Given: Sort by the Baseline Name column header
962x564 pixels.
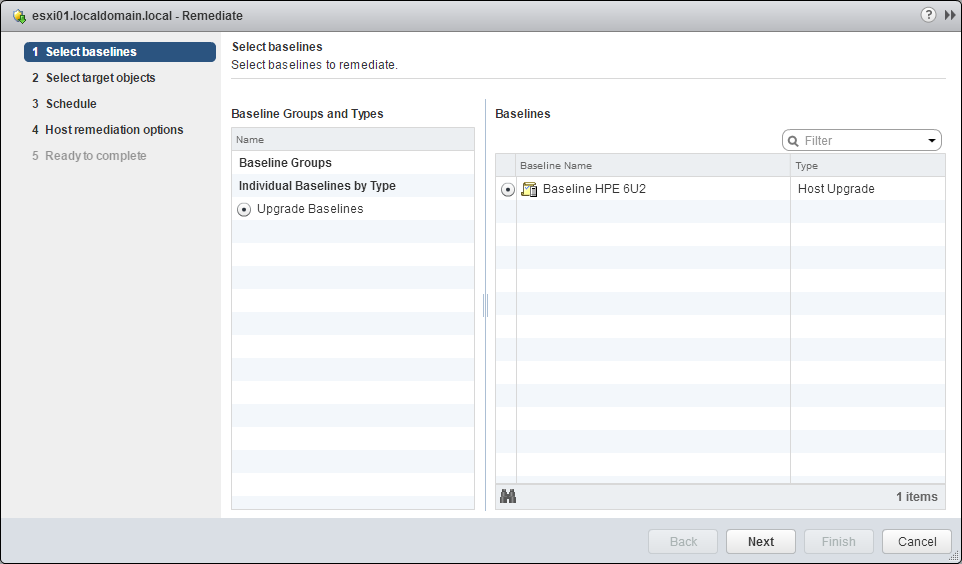Looking at the screenshot, I should tap(652, 166).
